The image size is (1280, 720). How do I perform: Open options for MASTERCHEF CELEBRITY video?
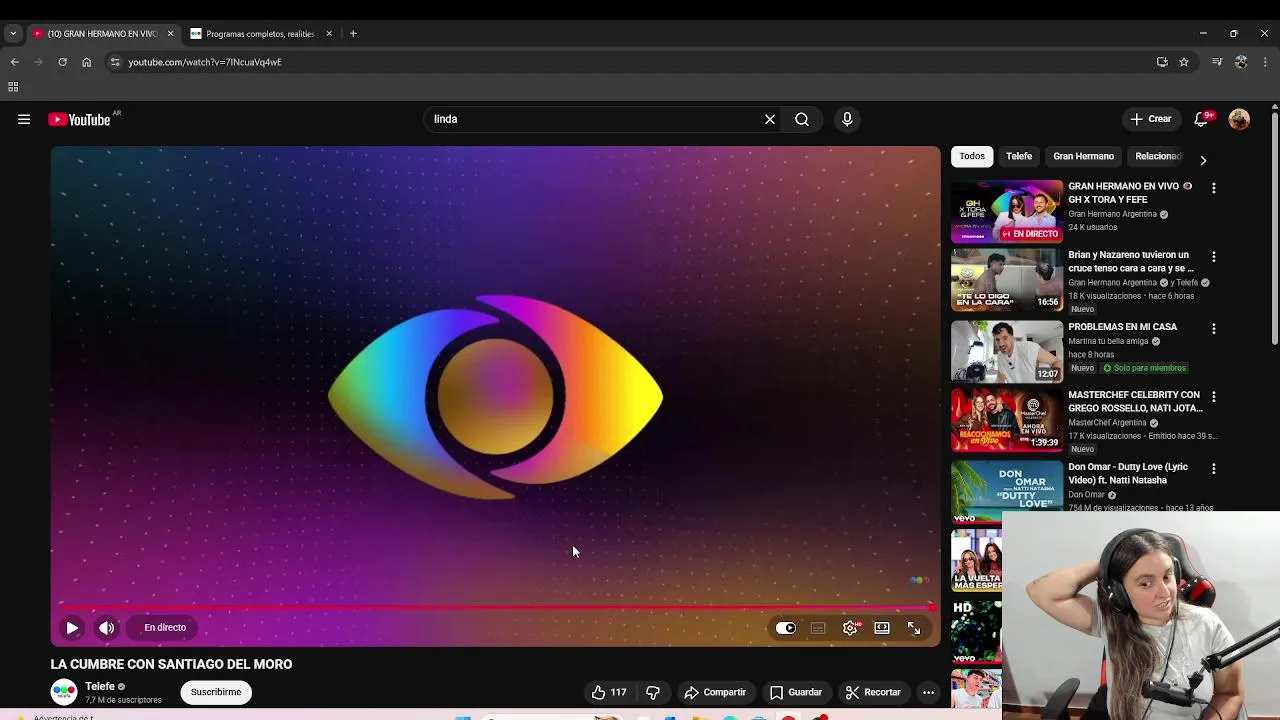coord(1213,397)
